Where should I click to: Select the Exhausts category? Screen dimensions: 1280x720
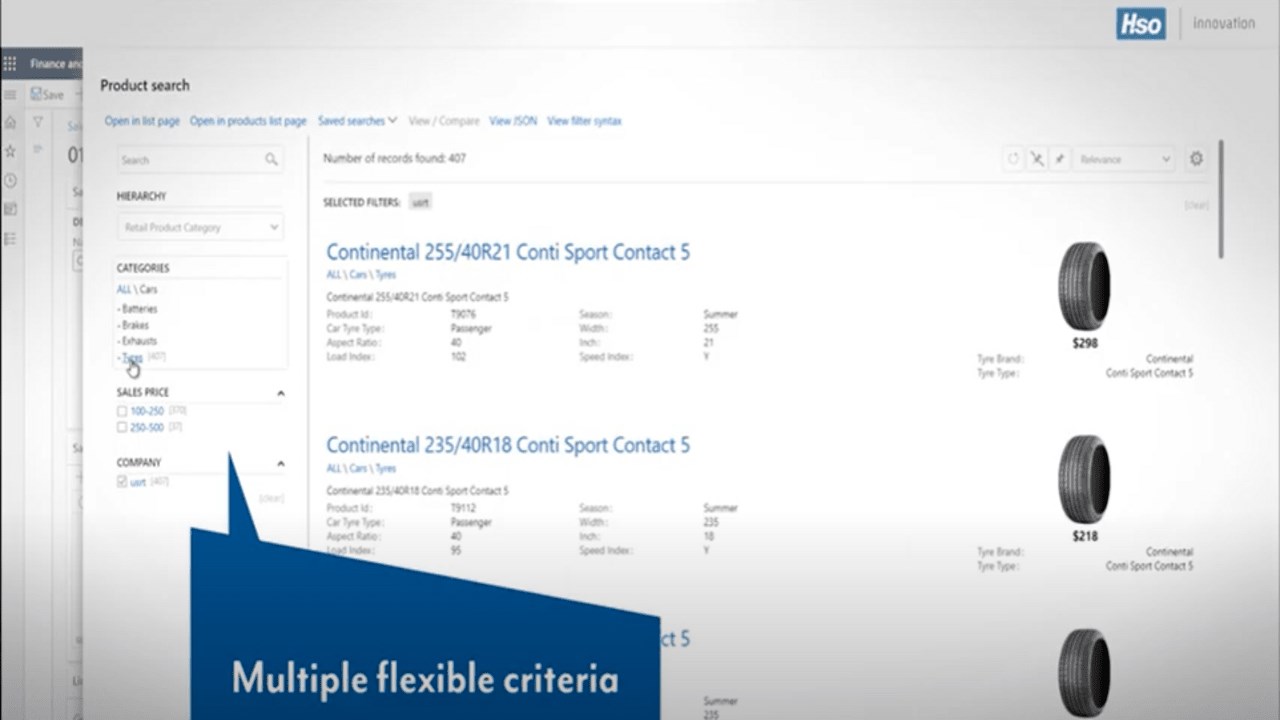[138, 341]
